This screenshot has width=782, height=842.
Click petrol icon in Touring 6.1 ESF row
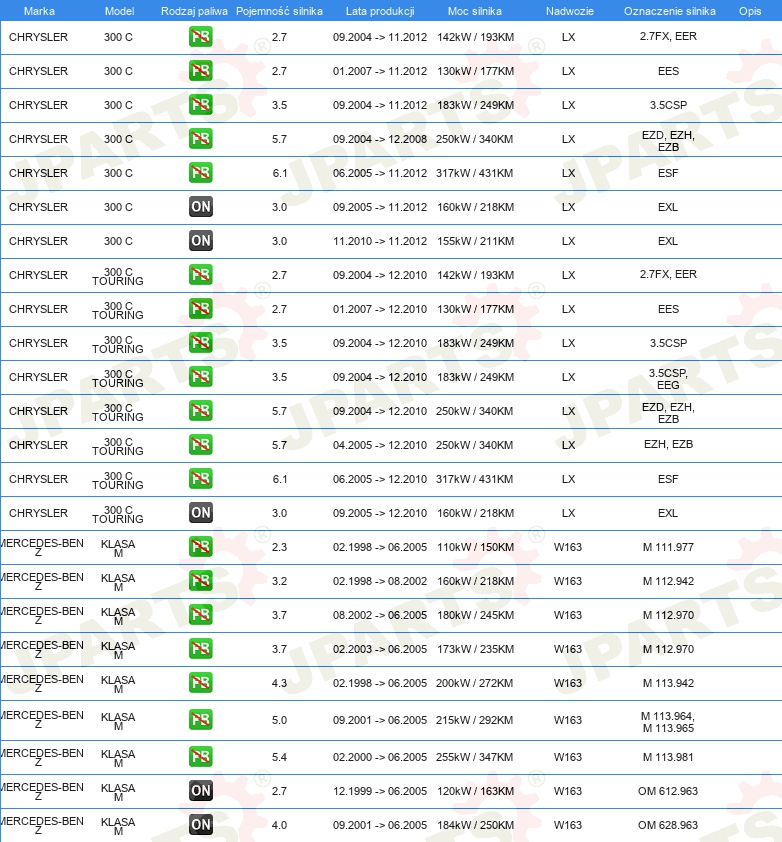coord(200,478)
